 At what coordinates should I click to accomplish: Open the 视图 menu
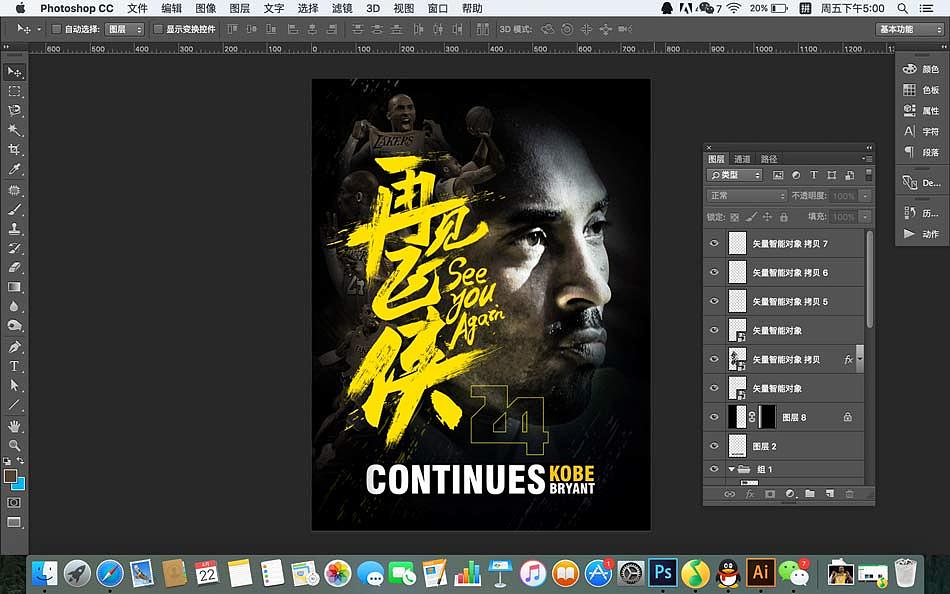tap(404, 8)
